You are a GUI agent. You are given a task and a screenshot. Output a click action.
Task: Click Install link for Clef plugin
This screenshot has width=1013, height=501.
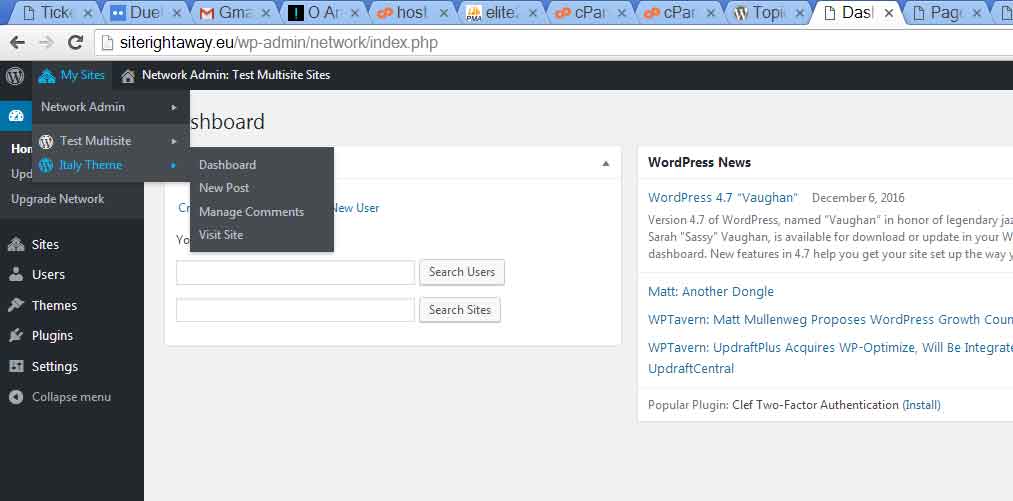[x=921, y=405]
